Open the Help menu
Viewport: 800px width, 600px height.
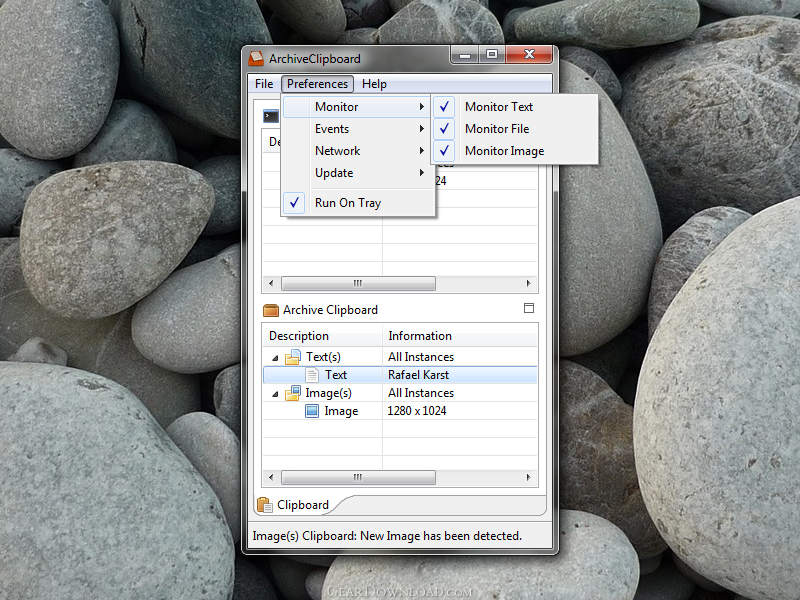374,84
